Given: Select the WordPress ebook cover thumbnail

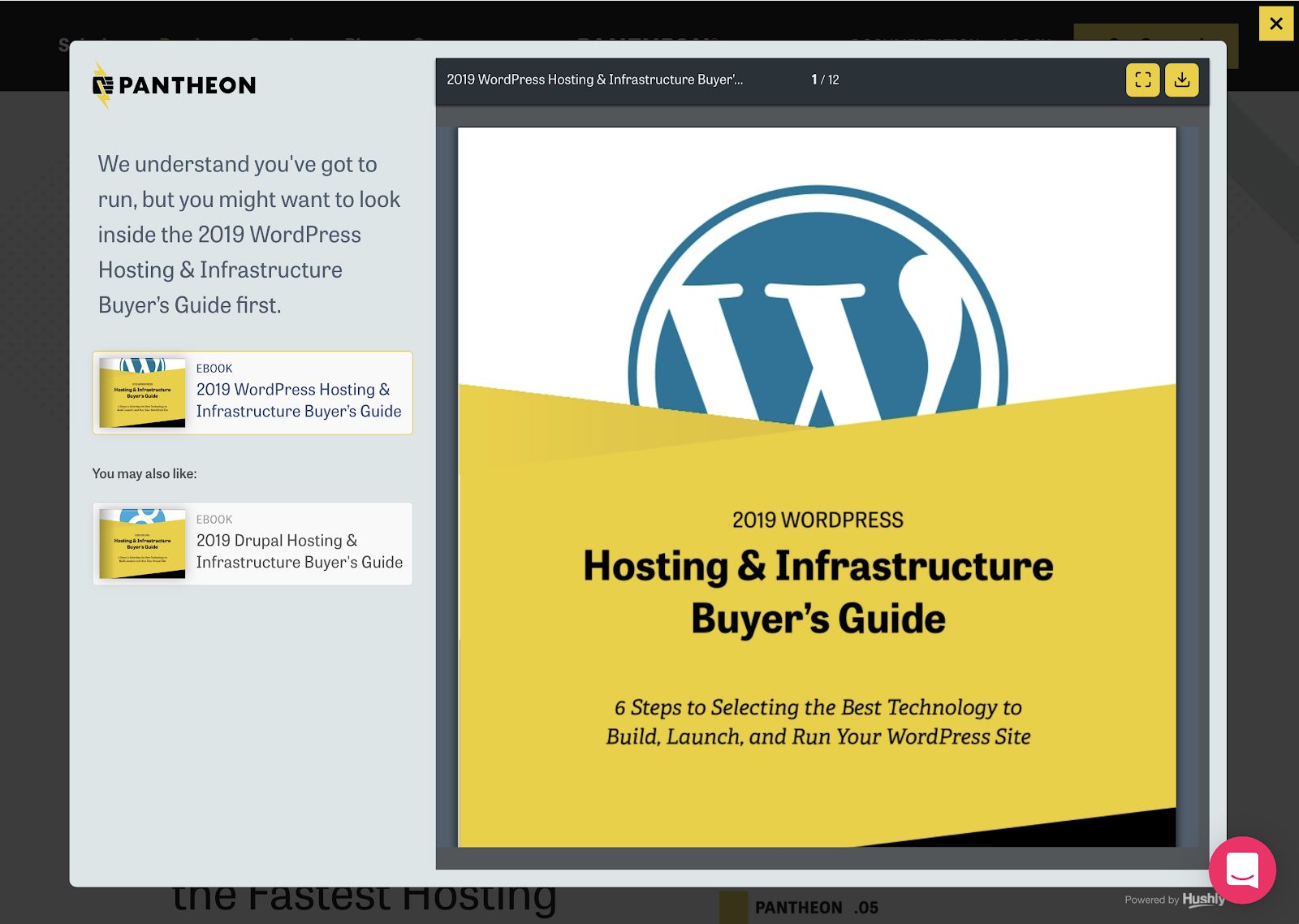Looking at the screenshot, I should click(x=143, y=393).
